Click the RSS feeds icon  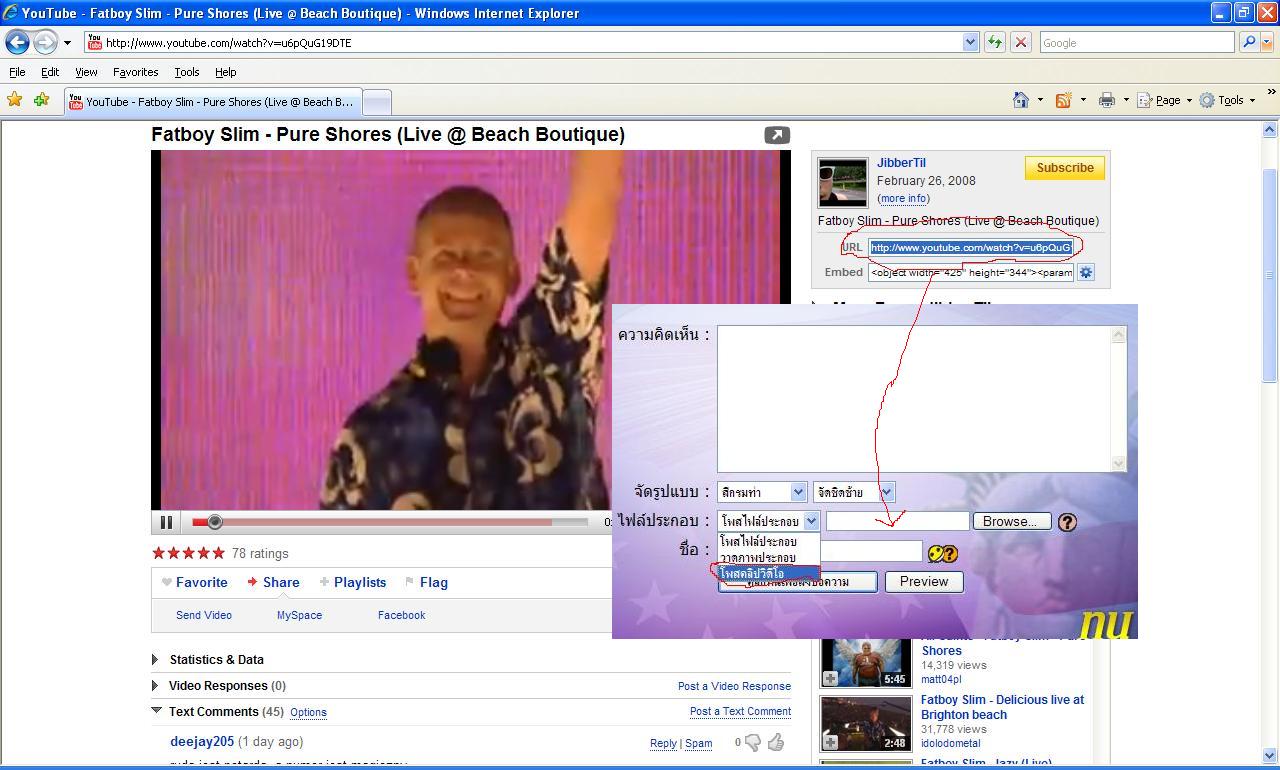(1064, 100)
